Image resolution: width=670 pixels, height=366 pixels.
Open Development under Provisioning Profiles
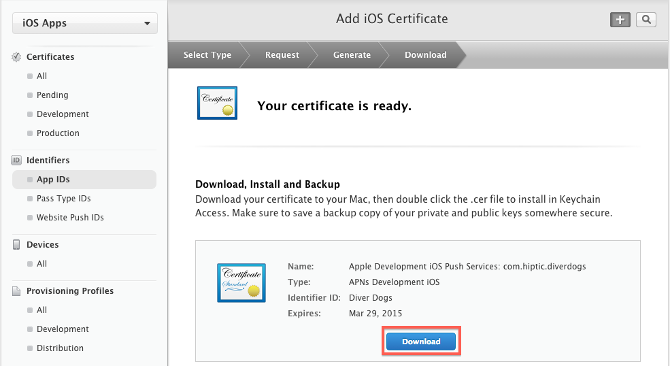(x=62, y=329)
